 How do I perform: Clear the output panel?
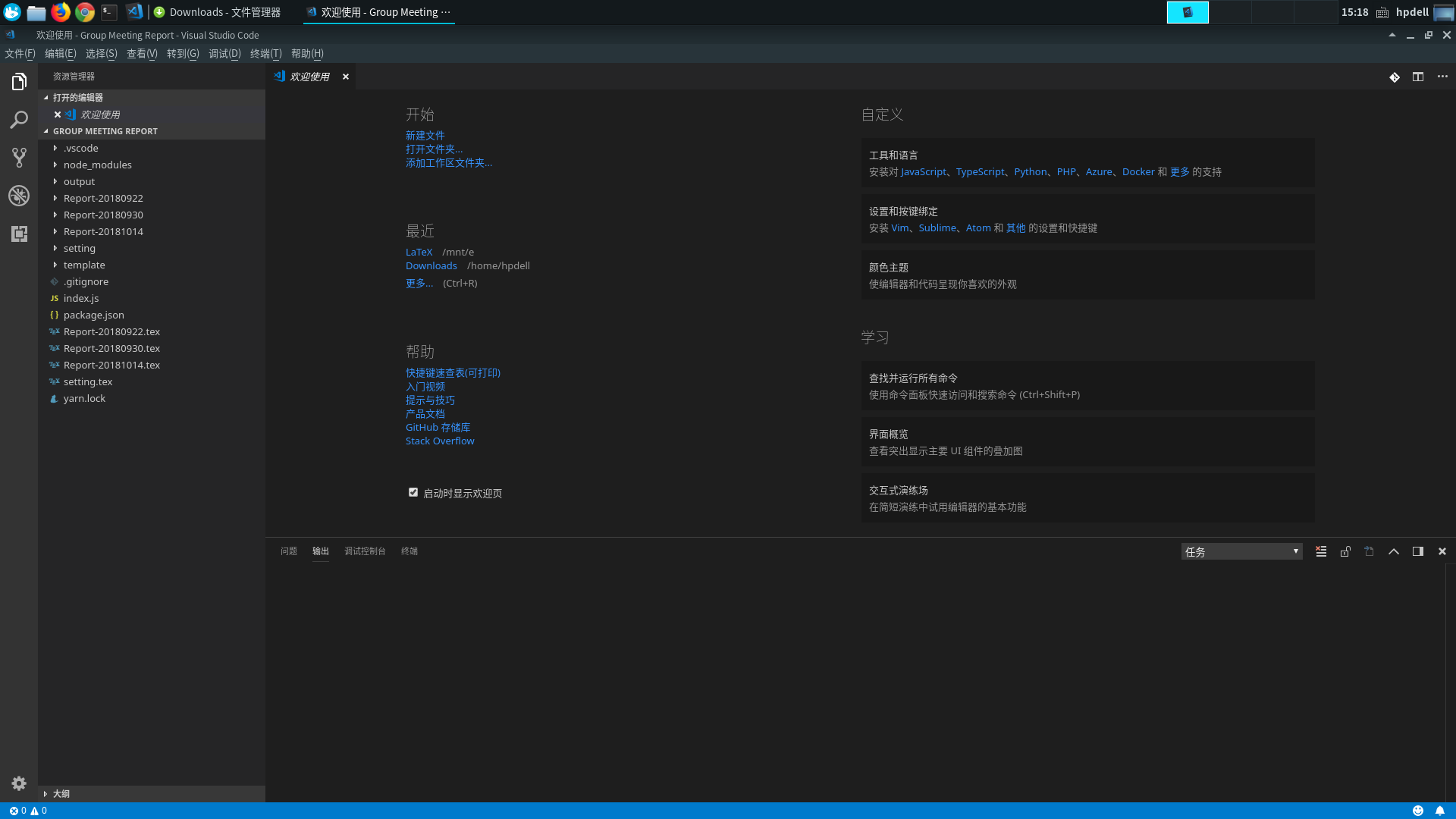point(1321,551)
